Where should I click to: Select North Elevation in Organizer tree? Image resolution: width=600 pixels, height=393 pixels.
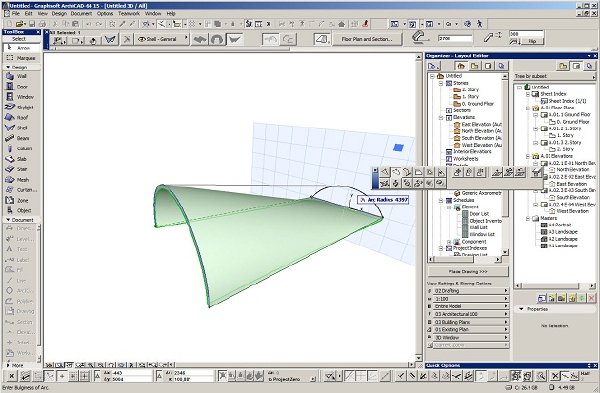(x=481, y=131)
